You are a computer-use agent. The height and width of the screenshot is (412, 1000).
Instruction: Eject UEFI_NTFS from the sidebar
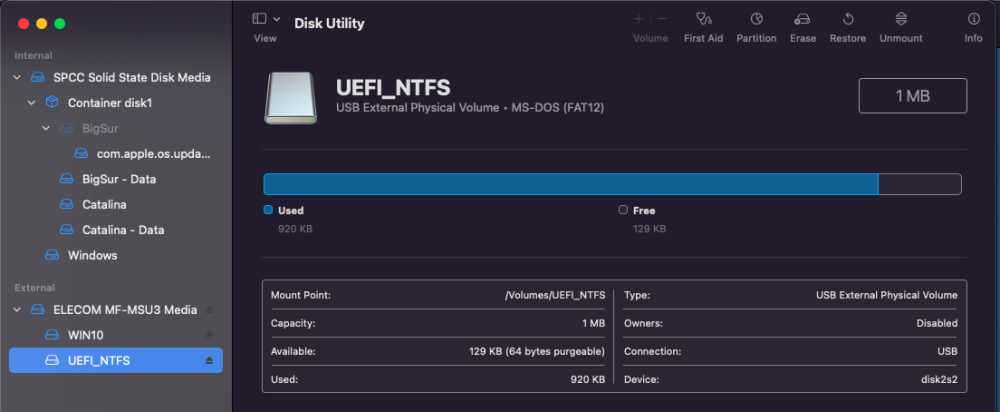point(209,361)
